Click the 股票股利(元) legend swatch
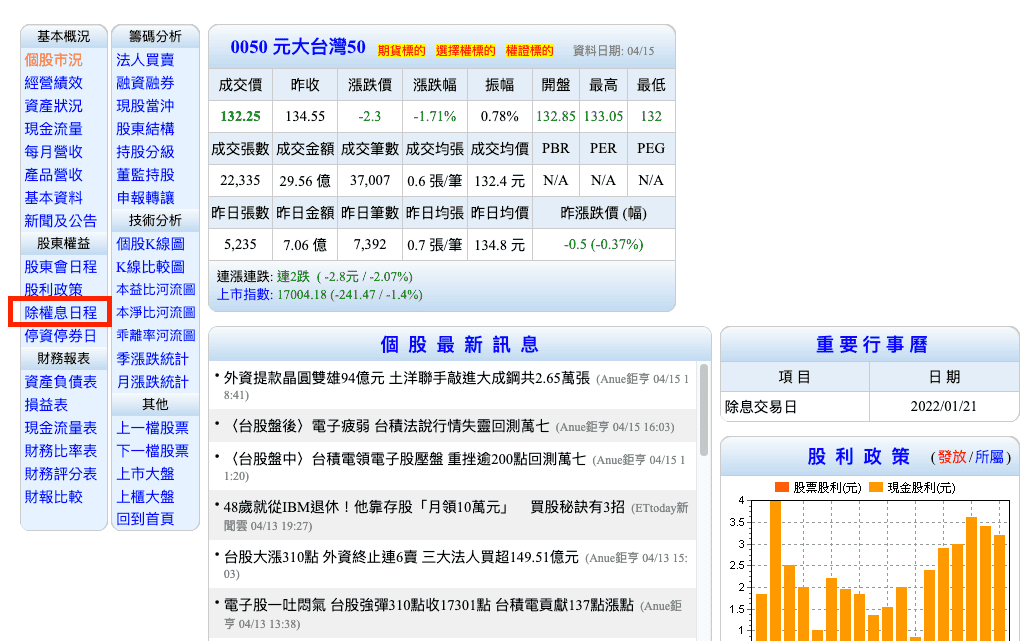This screenshot has width=1029, height=641. (781, 487)
